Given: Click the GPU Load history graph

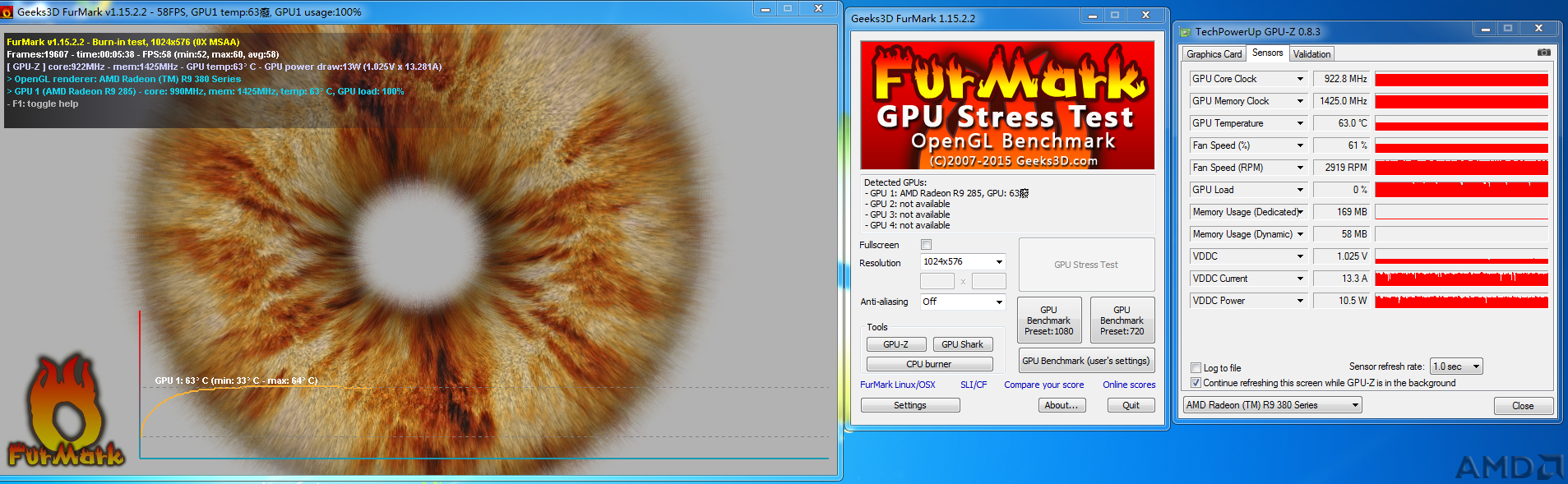Looking at the screenshot, I should click(1462, 190).
